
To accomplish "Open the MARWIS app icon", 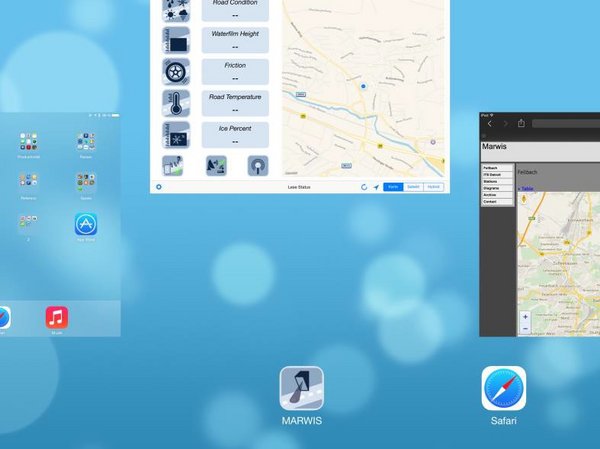I will 301,389.
